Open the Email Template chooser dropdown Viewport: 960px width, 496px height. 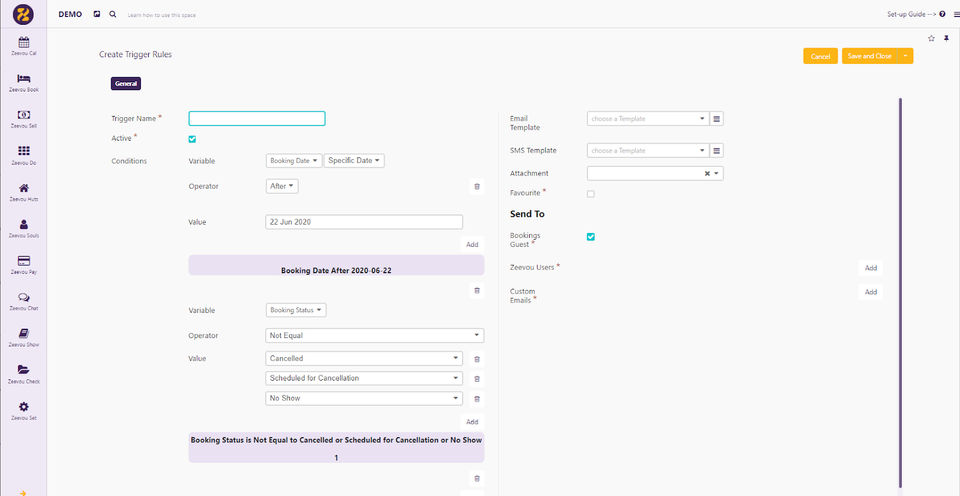click(x=648, y=119)
